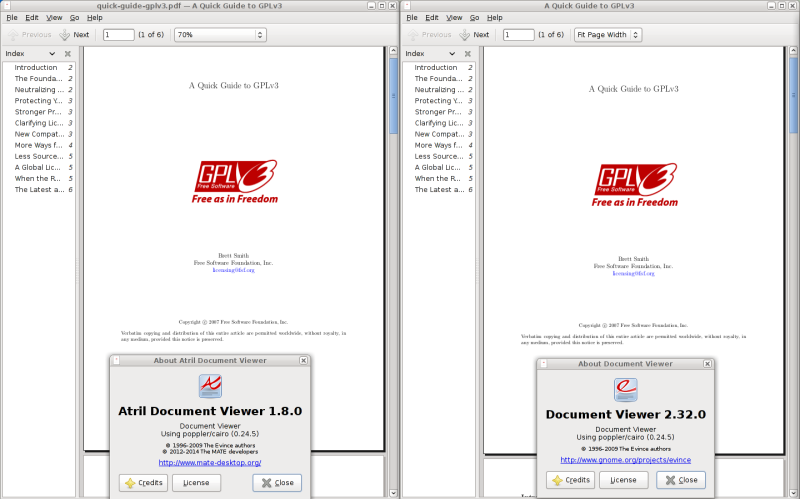Open File menu in Atril window
Viewport: 800px width, 499px height.
point(12,17)
